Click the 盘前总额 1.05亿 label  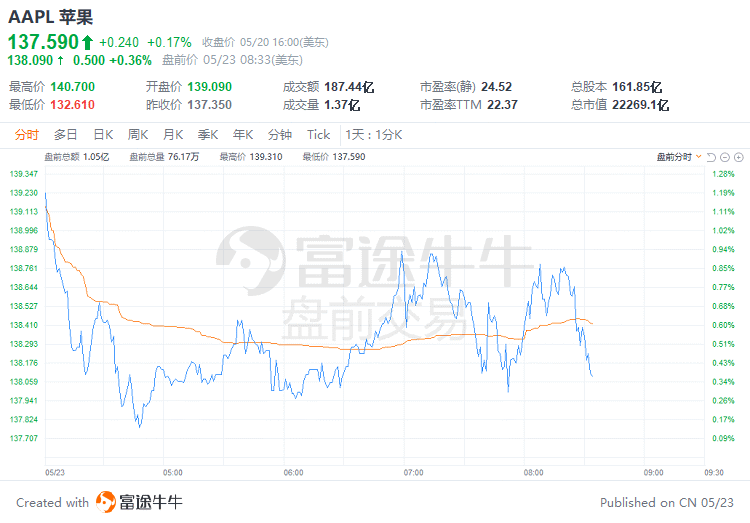pos(77,157)
